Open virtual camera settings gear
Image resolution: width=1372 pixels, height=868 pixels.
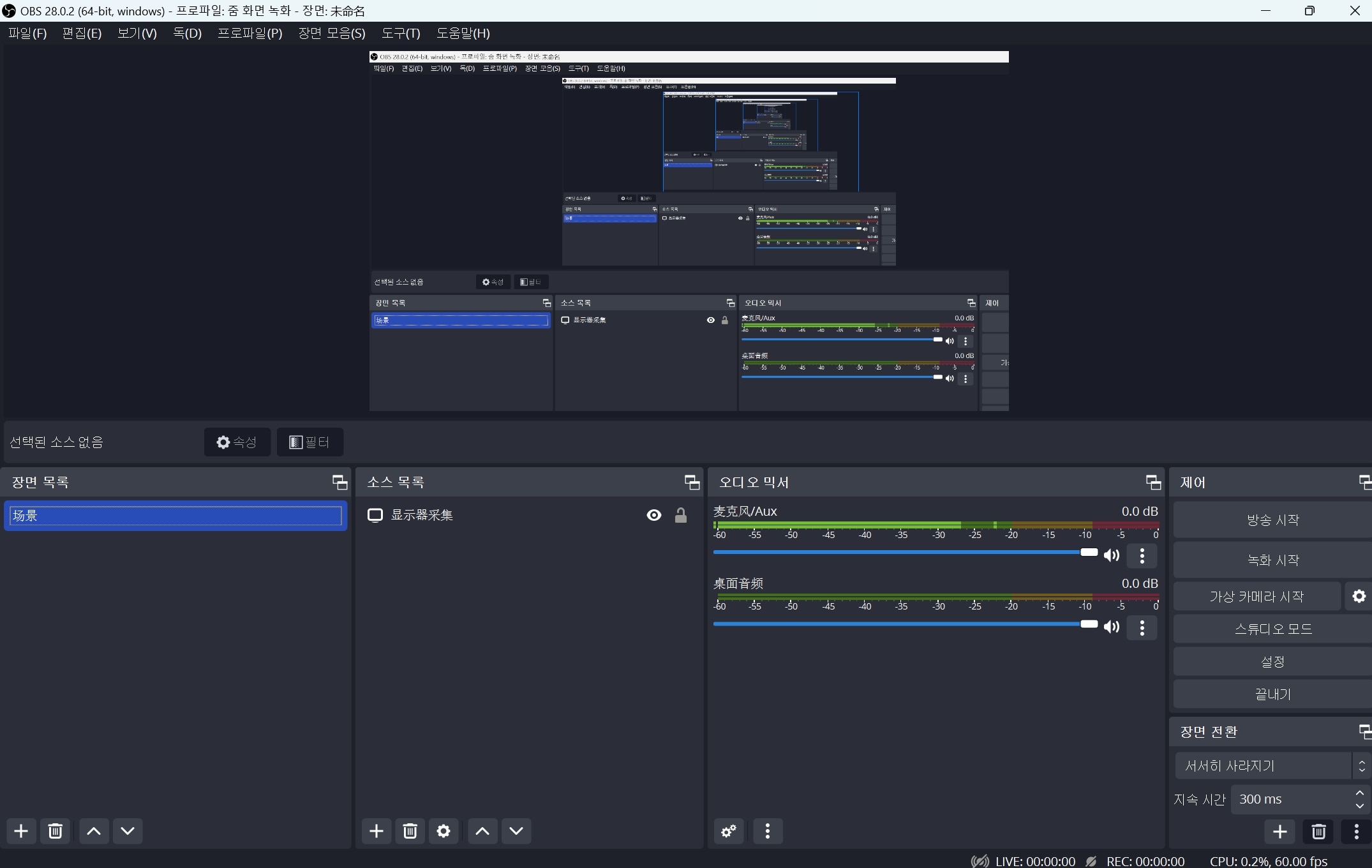(1359, 596)
